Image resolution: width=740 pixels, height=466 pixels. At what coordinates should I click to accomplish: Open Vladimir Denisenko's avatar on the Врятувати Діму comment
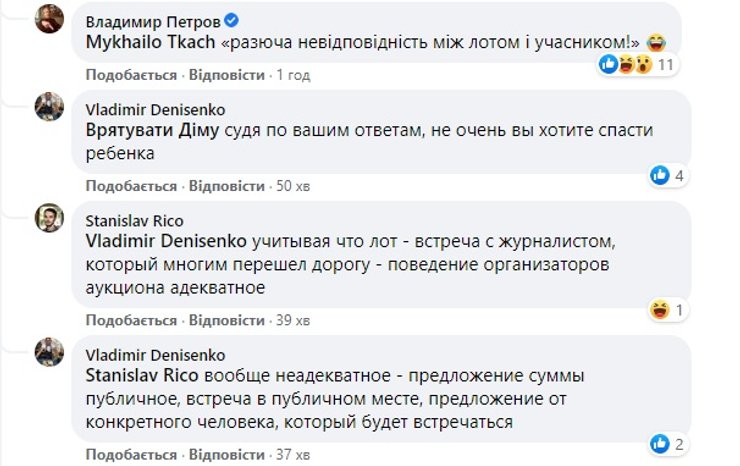[51, 107]
